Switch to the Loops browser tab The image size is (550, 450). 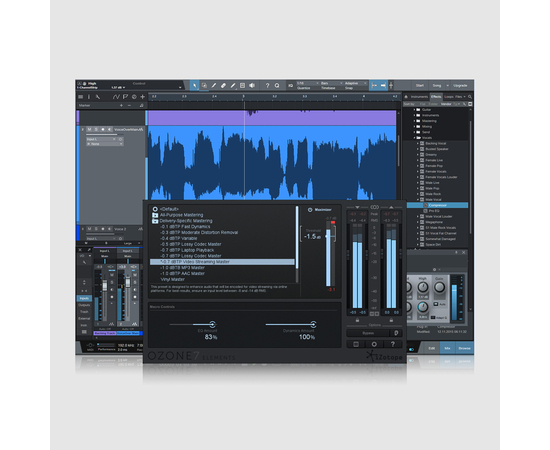449,96
